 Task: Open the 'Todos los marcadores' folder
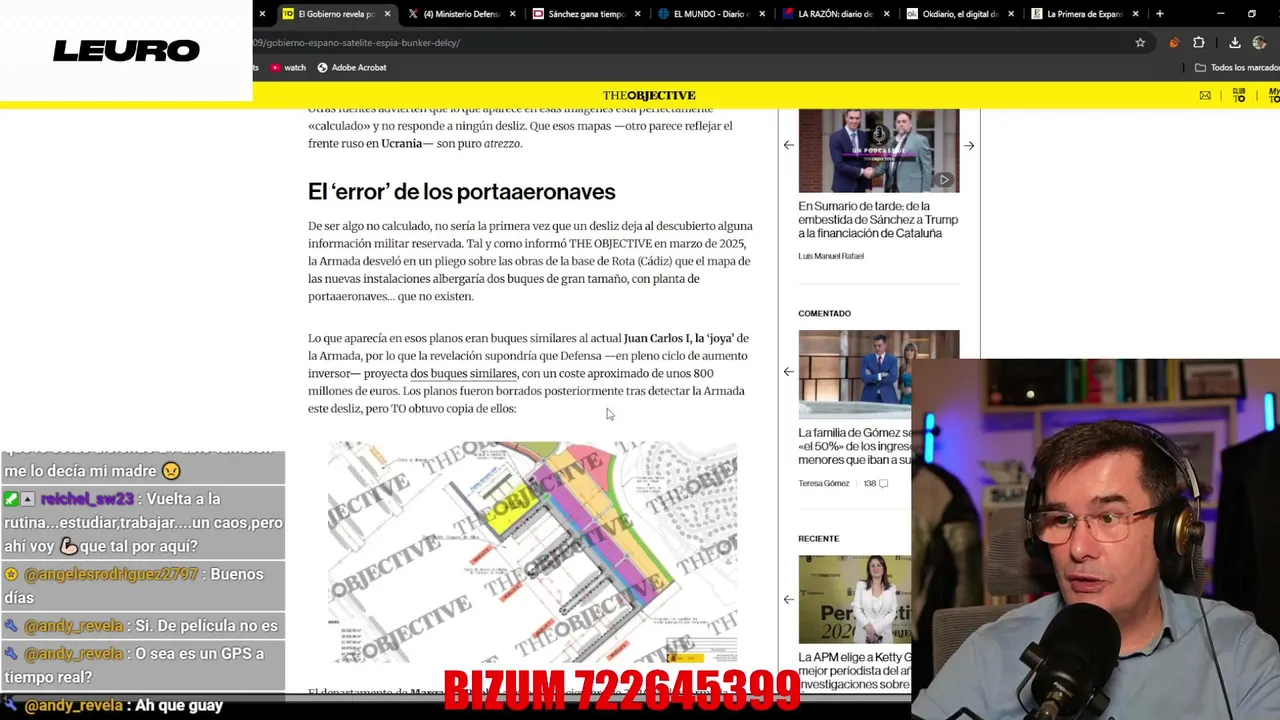[x=1237, y=68]
